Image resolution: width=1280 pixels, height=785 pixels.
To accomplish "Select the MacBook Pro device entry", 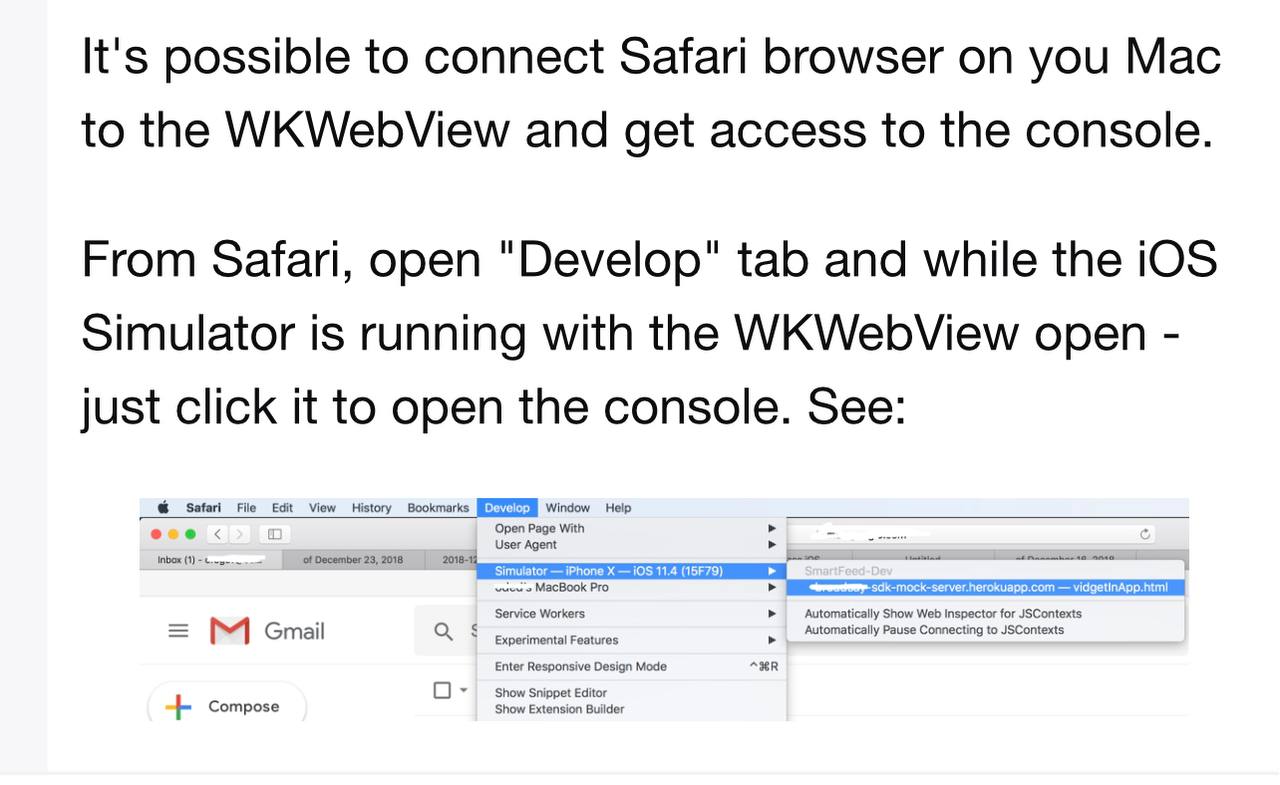I will click(633, 587).
